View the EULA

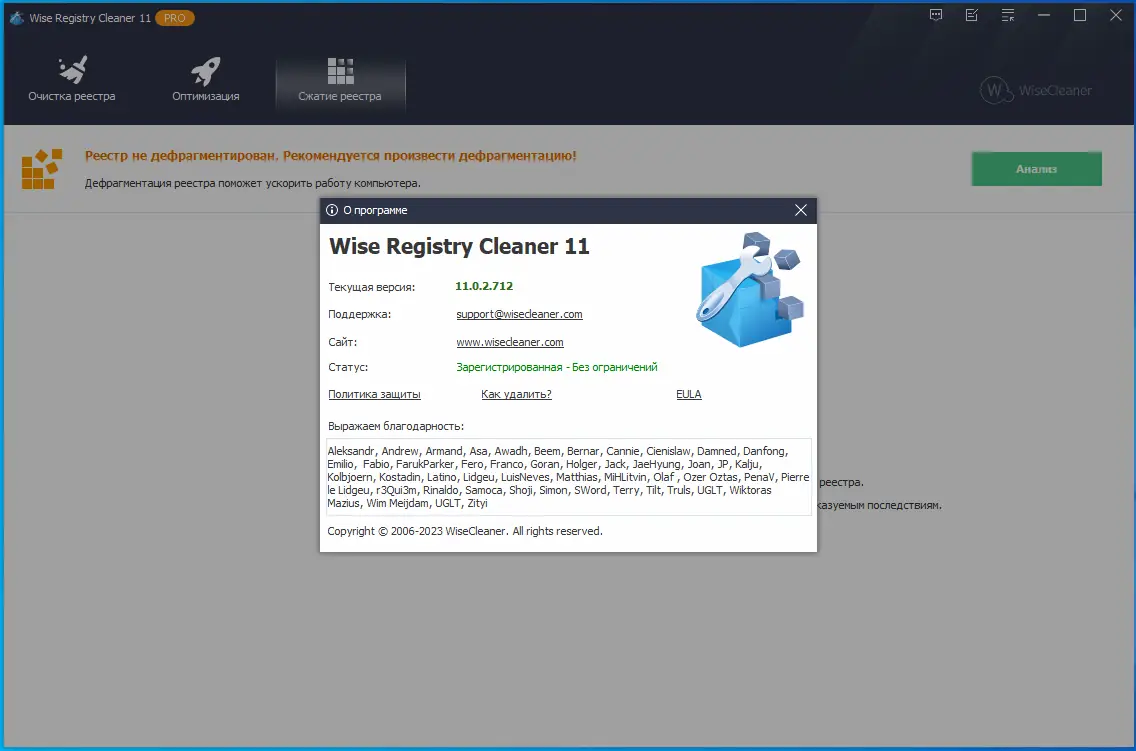click(688, 394)
